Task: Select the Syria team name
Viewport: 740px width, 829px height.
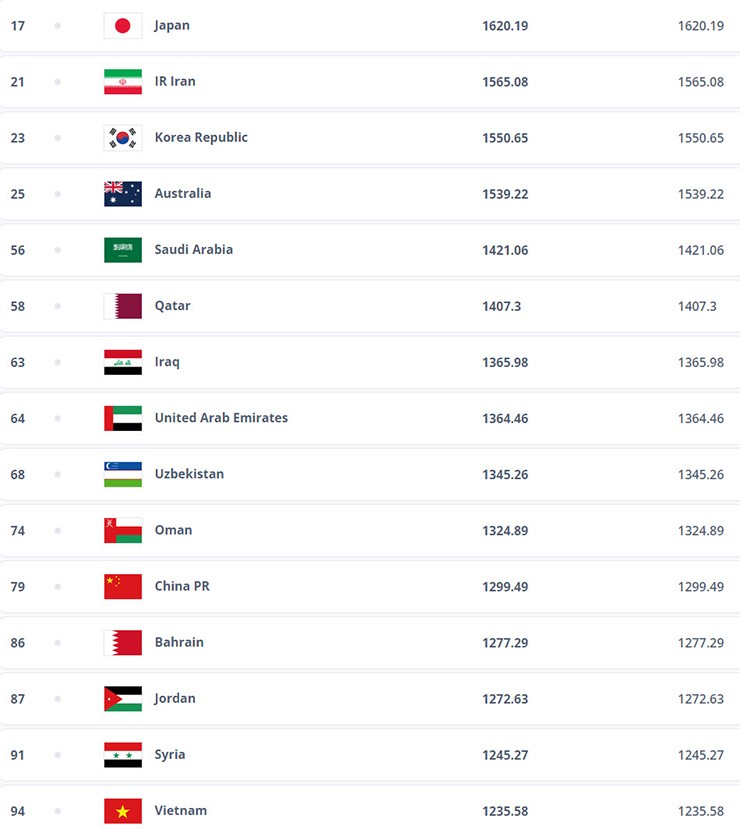Action: (x=170, y=754)
